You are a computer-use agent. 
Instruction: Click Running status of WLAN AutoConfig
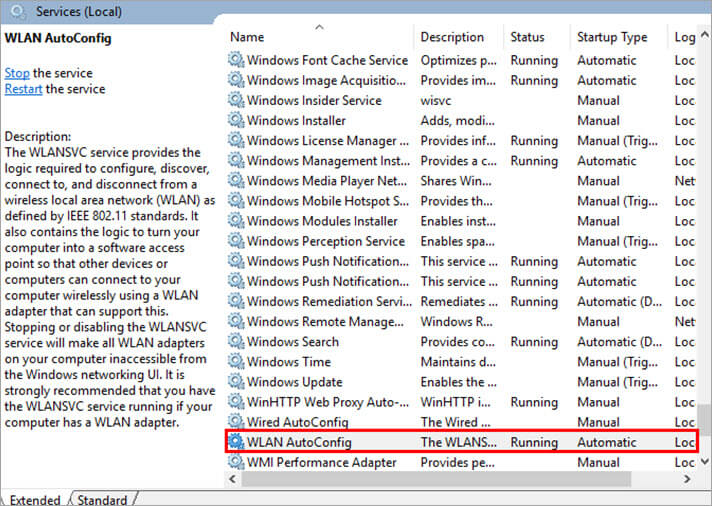point(534,442)
